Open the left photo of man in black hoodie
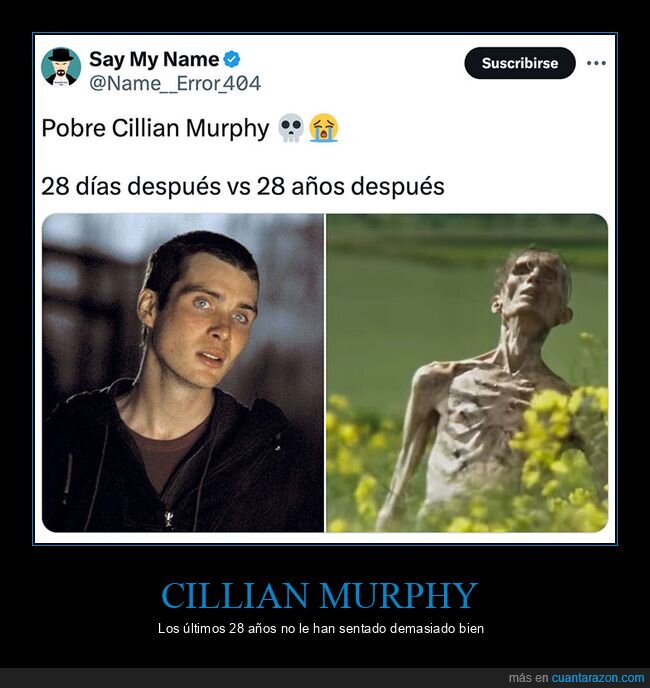This screenshot has height=688, width=650. tap(183, 373)
